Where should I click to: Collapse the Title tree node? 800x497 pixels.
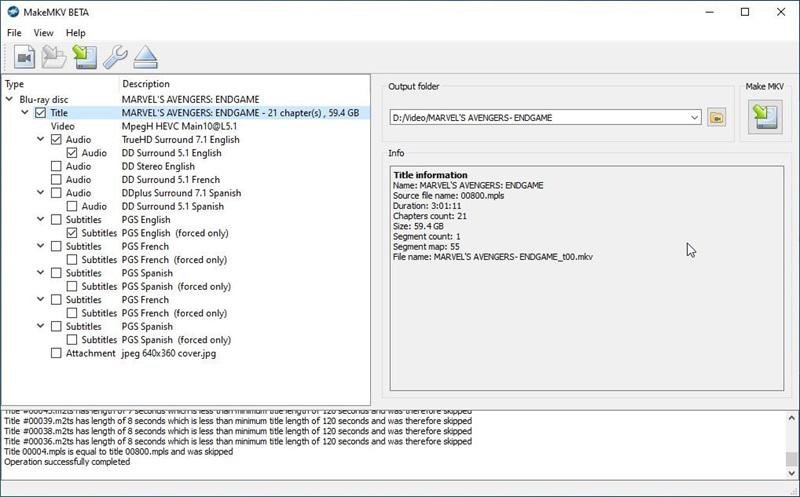pos(24,112)
